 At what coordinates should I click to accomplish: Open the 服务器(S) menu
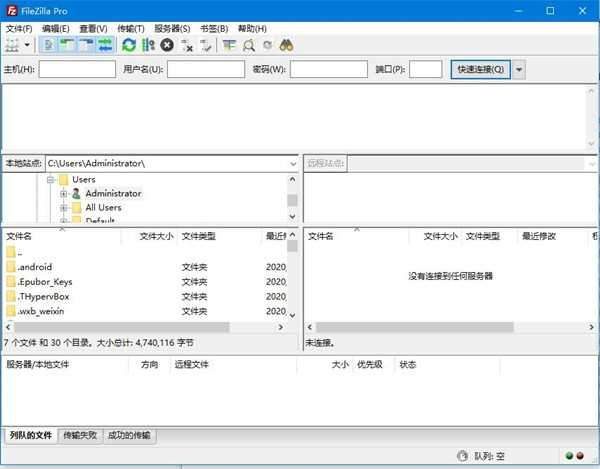[172, 29]
